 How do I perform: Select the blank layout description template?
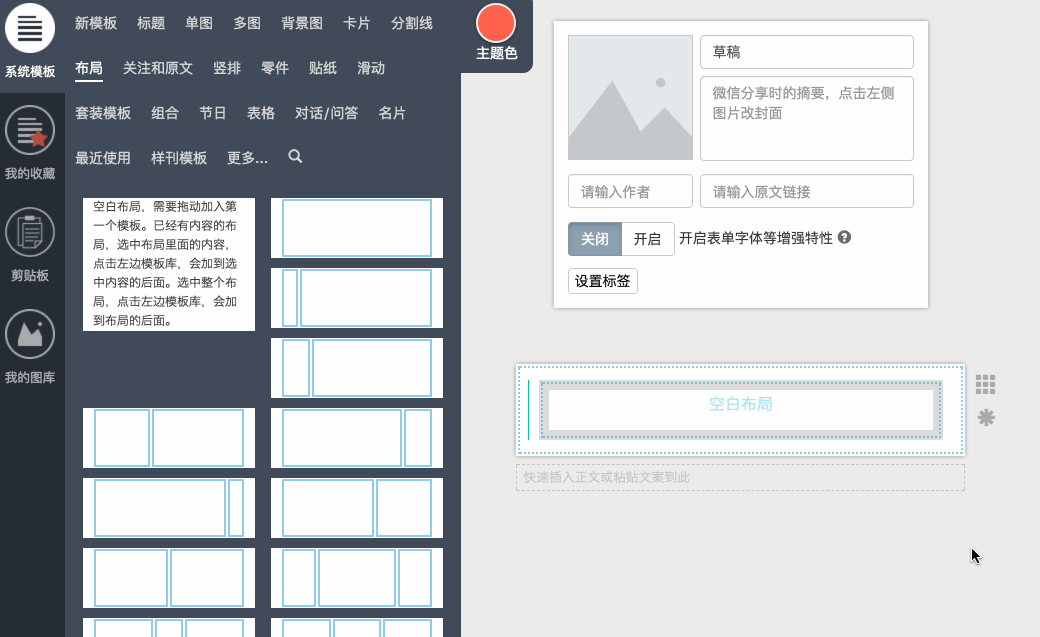tap(168, 264)
